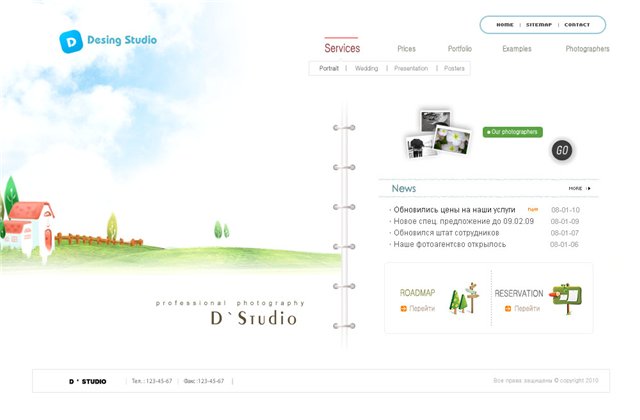
Task: Open the Photographers tab
Action: click(x=587, y=49)
